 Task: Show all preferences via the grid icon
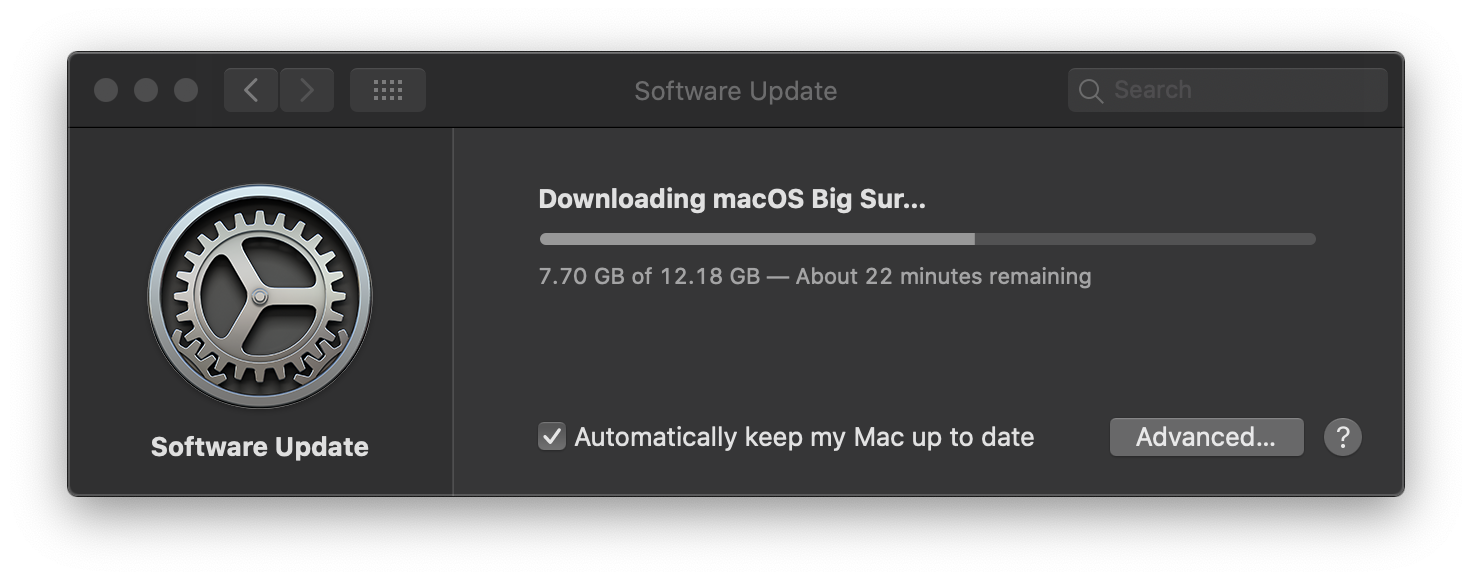388,90
